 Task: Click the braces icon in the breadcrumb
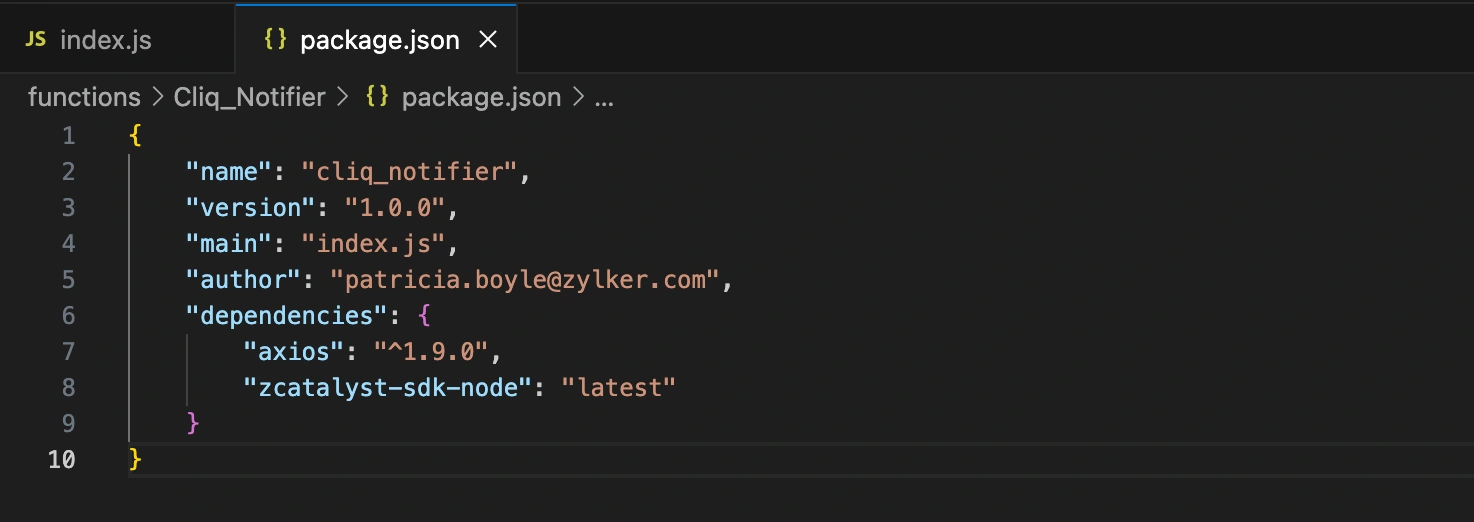(377, 97)
